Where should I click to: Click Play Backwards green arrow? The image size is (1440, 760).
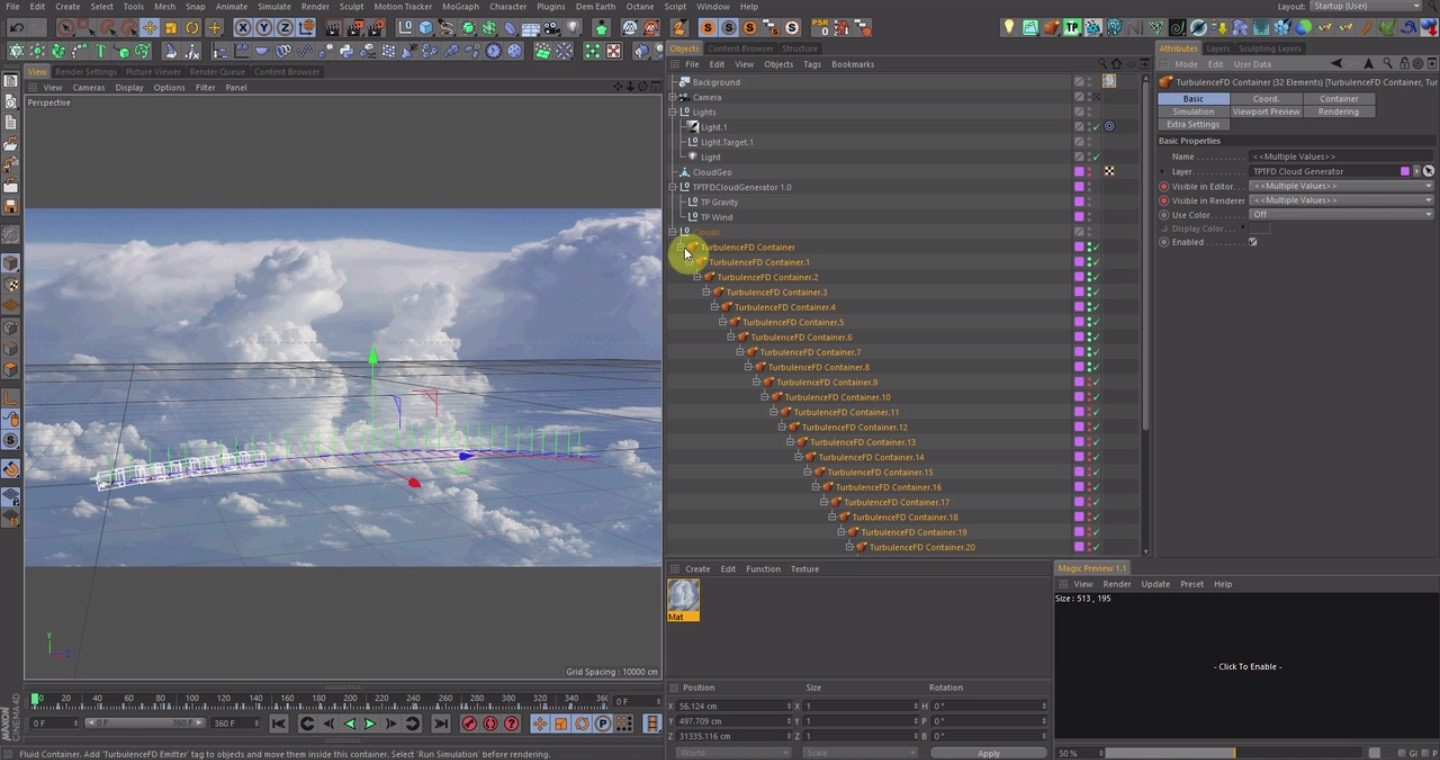350,724
